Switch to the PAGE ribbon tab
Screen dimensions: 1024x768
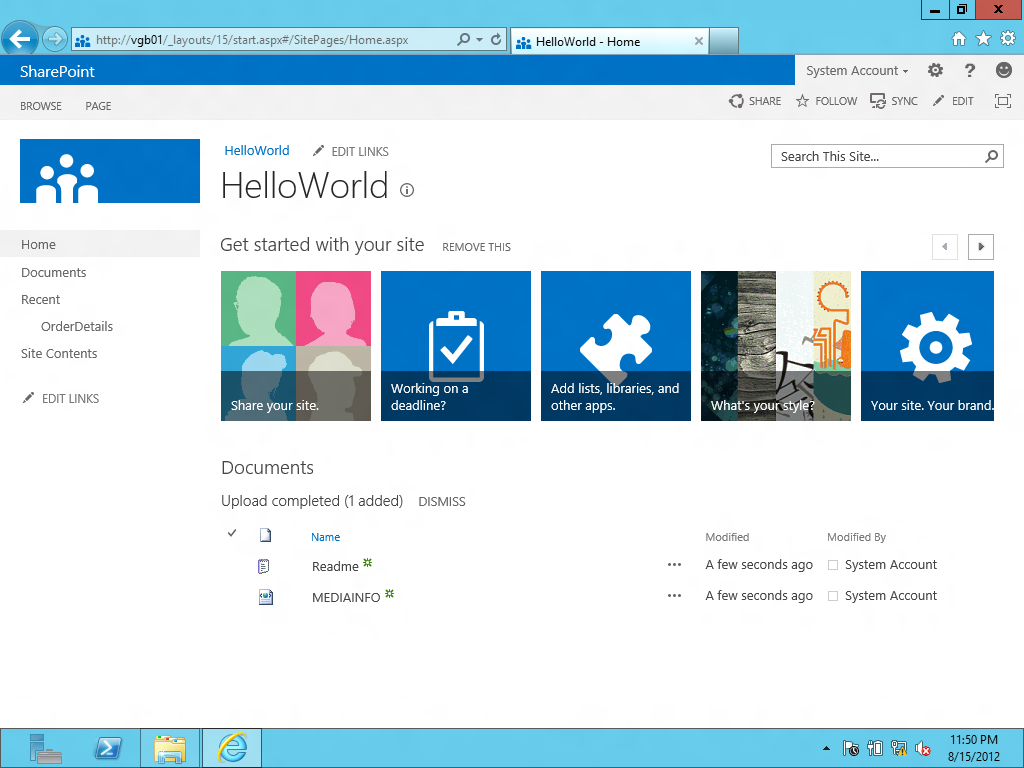pyautogui.click(x=97, y=105)
